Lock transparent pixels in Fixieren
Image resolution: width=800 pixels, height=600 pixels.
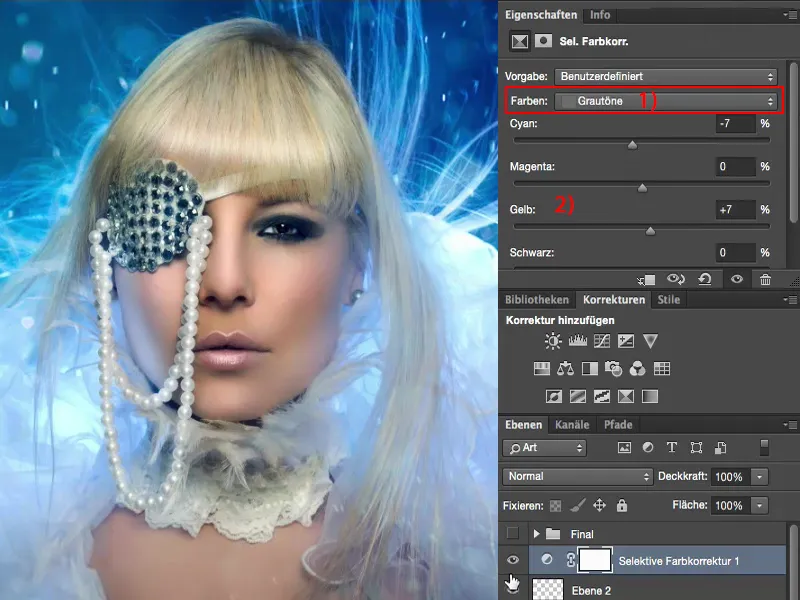(555, 506)
